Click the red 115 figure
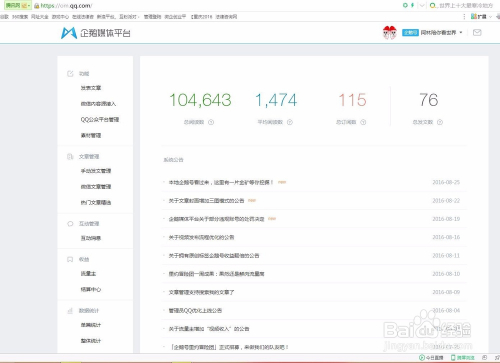The width and height of the screenshot is (500, 363). pyautogui.click(x=352, y=100)
